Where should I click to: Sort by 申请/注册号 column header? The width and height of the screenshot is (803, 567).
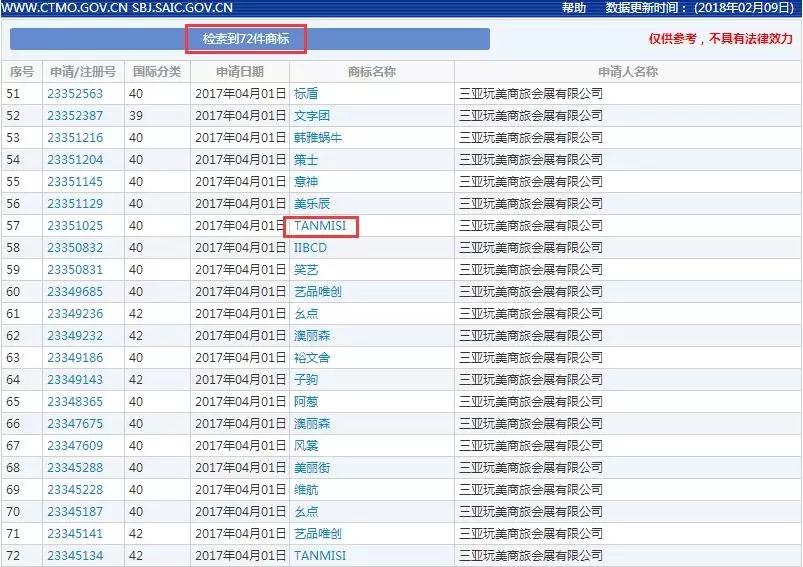pos(83,72)
